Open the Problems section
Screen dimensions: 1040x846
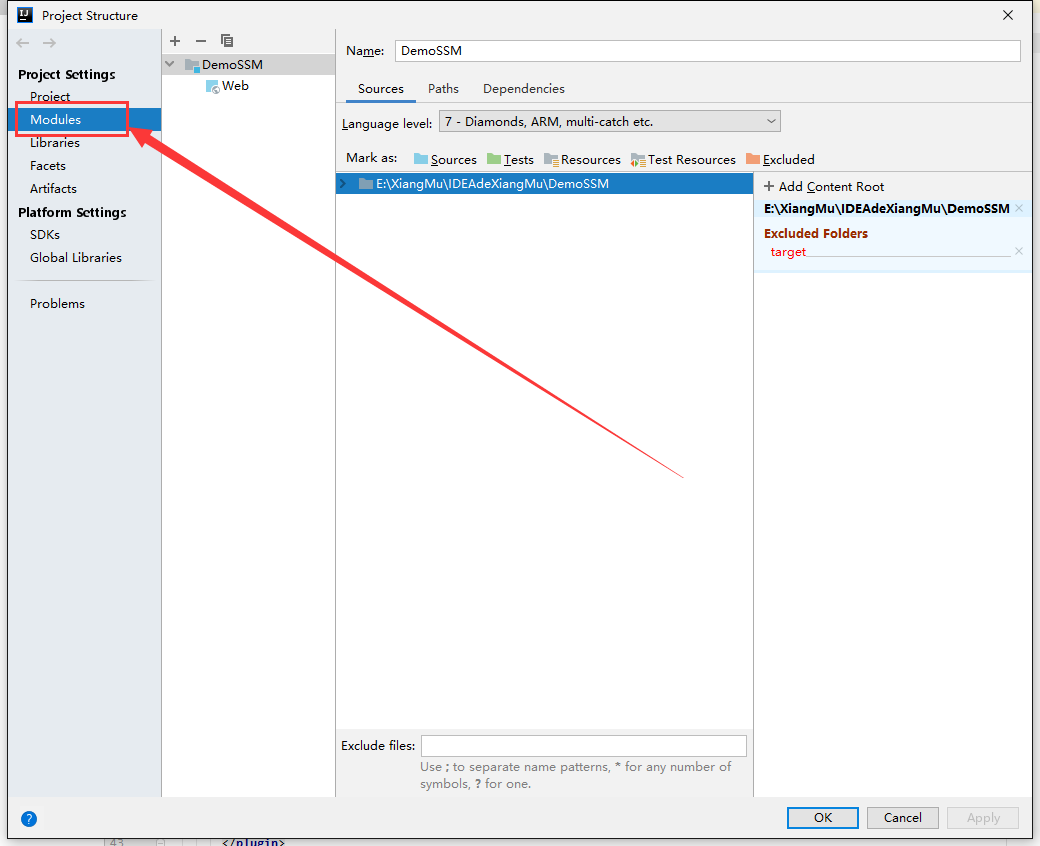(x=57, y=304)
